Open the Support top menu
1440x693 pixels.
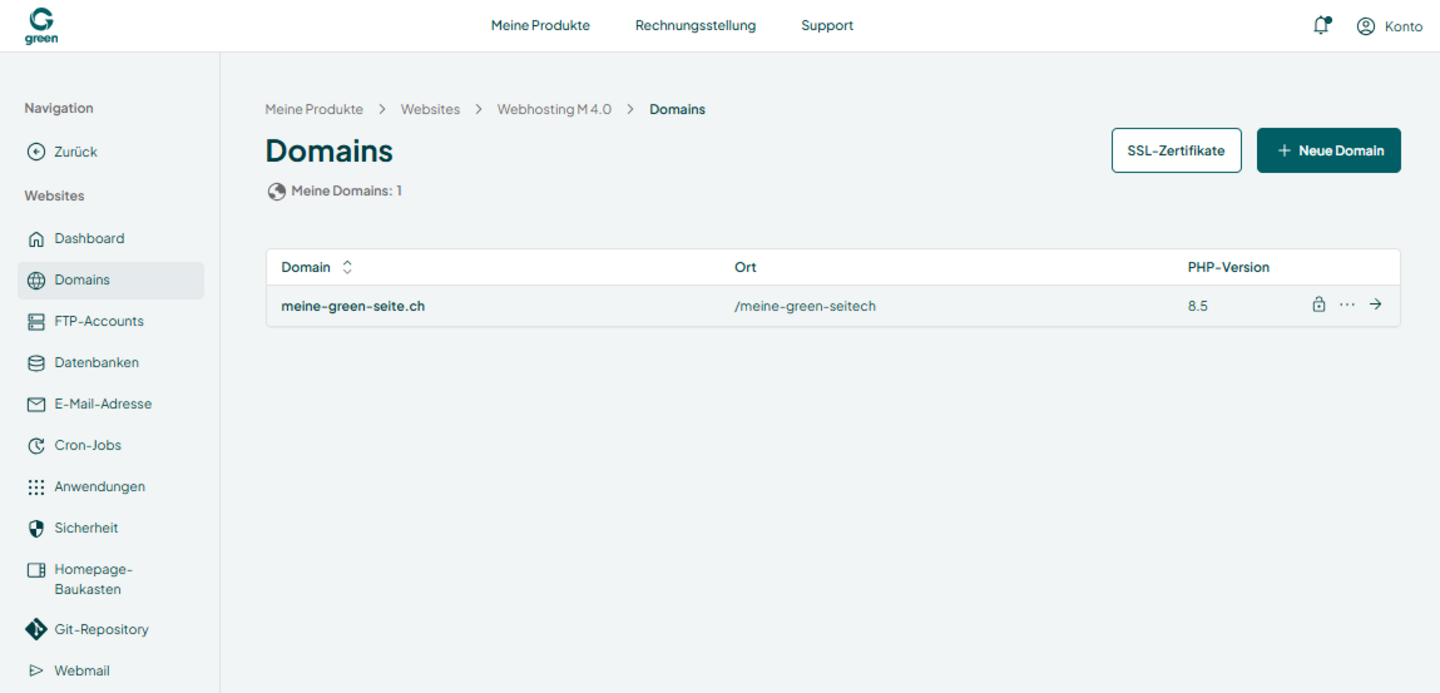point(827,26)
